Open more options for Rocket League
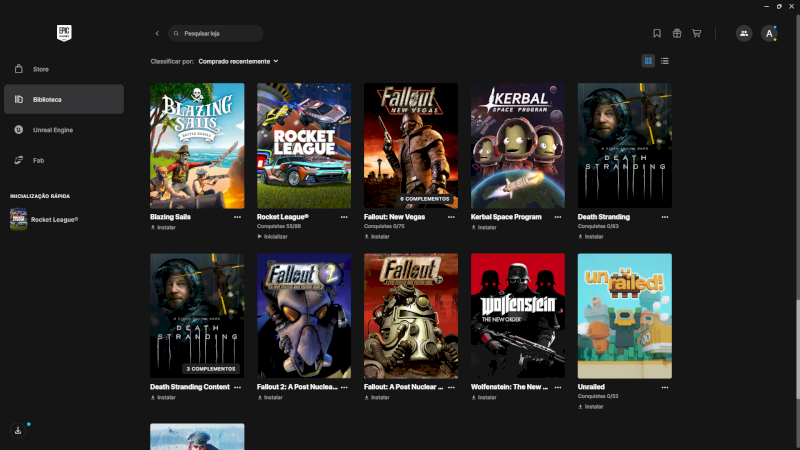Screen dimensions: 800x450 pos(344,217)
